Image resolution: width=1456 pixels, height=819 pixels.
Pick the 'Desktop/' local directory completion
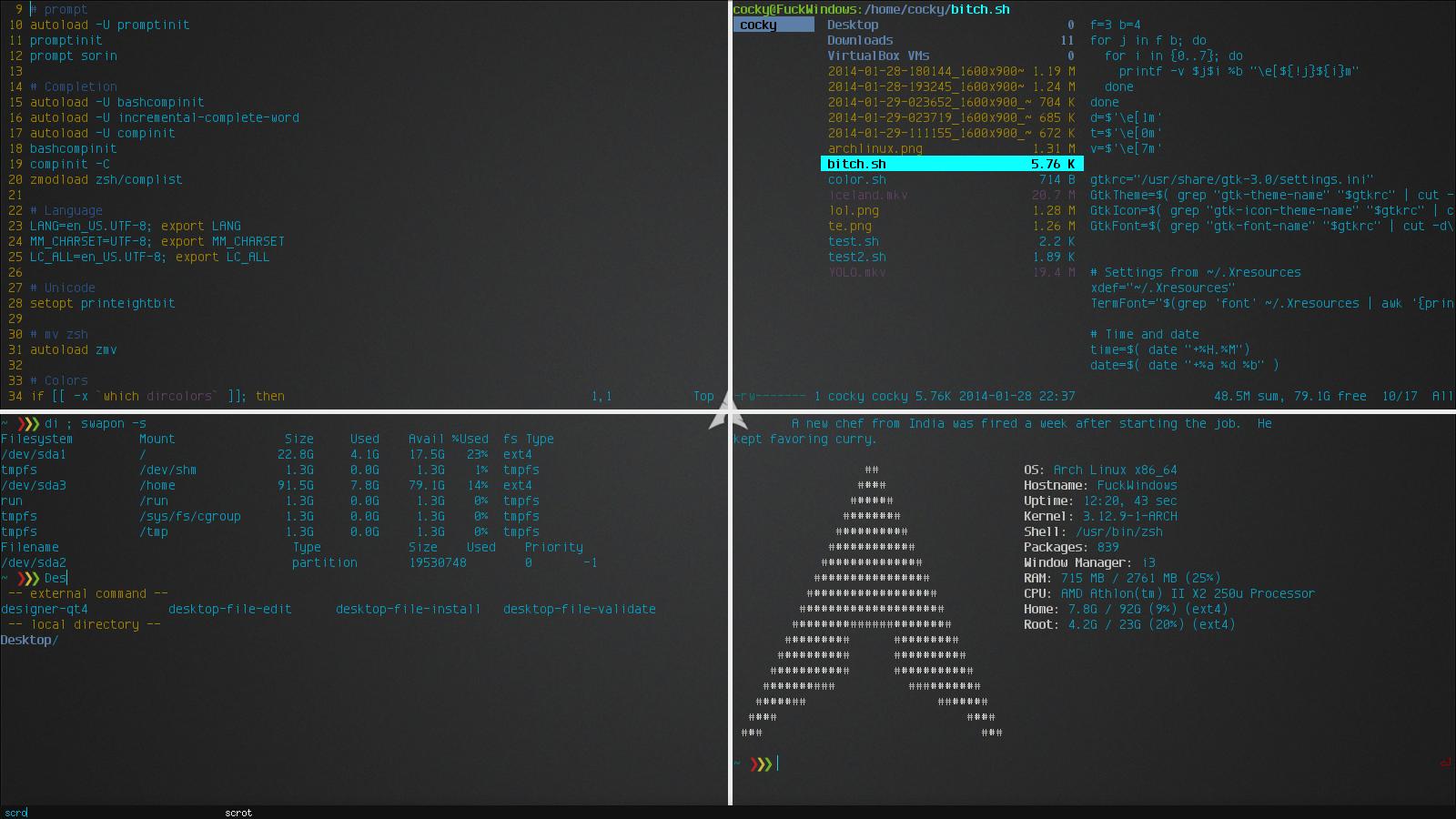tap(30, 640)
